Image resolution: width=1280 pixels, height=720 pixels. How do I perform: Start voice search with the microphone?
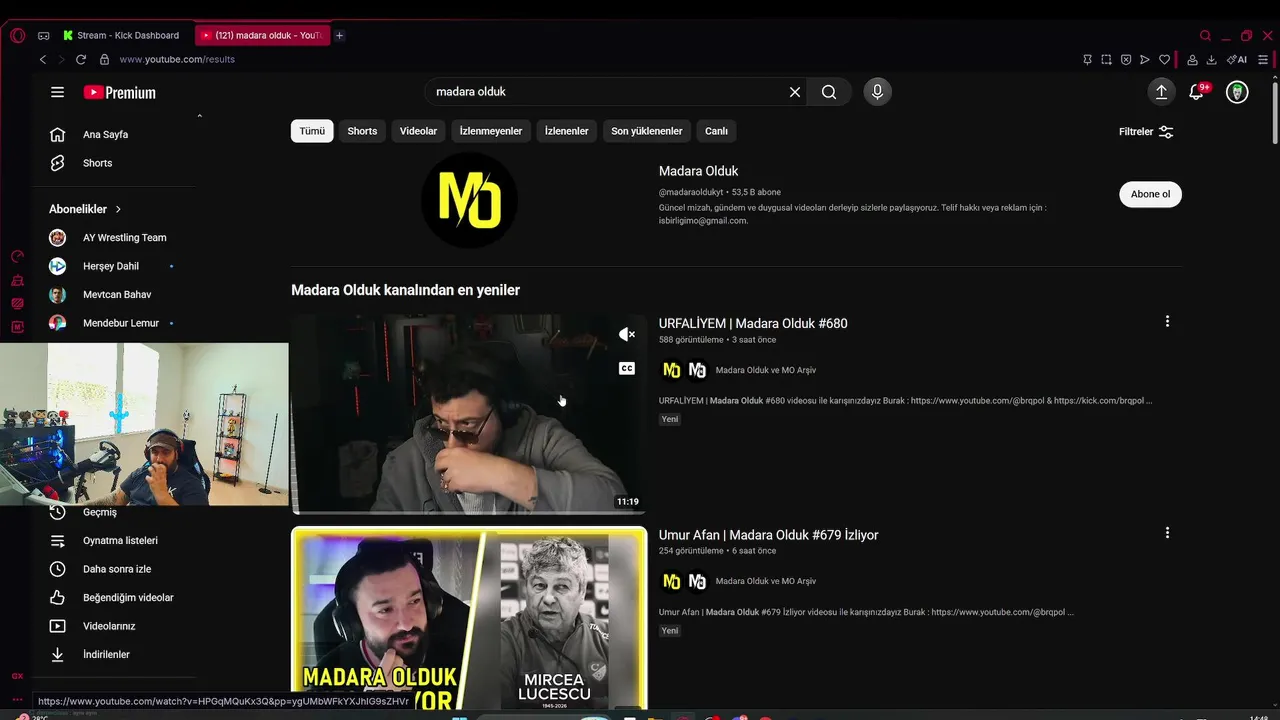click(x=877, y=92)
